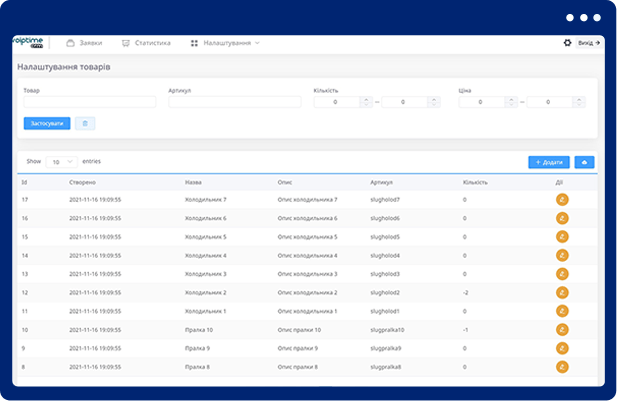Click the Додати add button
This screenshot has width=617, height=401.
pyautogui.click(x=549, y=162)
